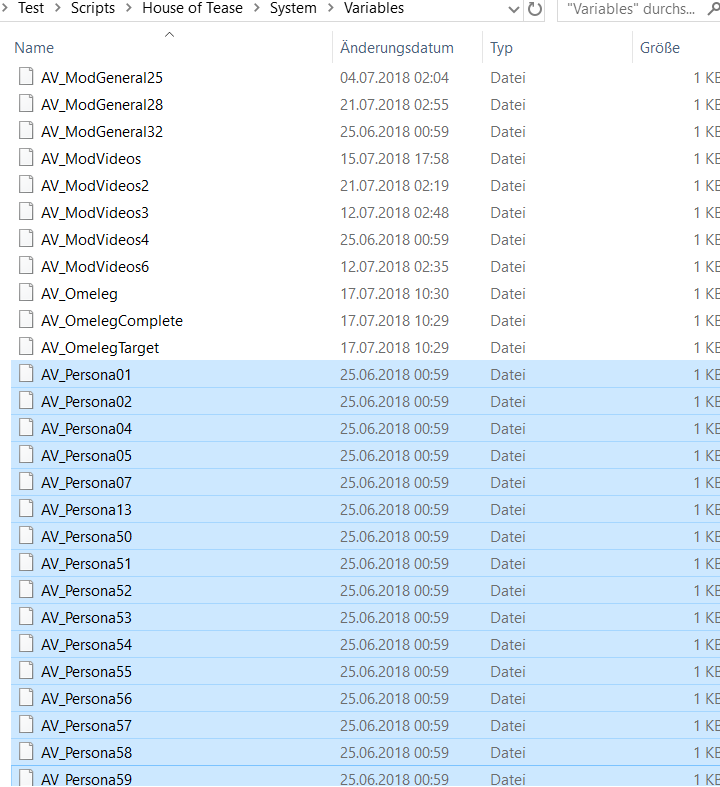
Task: Expand the chevron after Test in path
Action: click(x=58, y=9)
